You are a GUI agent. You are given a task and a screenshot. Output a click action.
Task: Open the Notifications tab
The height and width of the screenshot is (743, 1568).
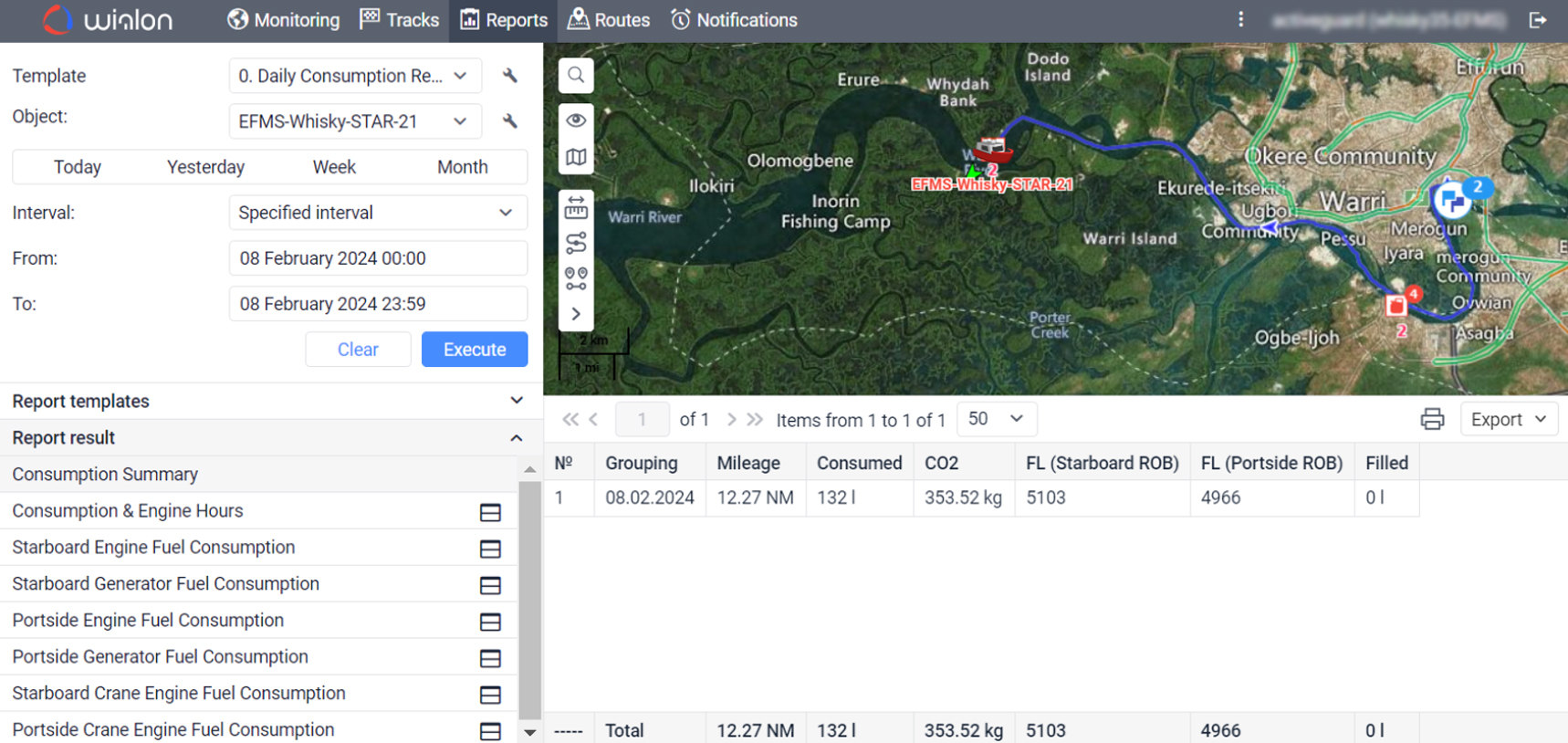pos(734,20)
